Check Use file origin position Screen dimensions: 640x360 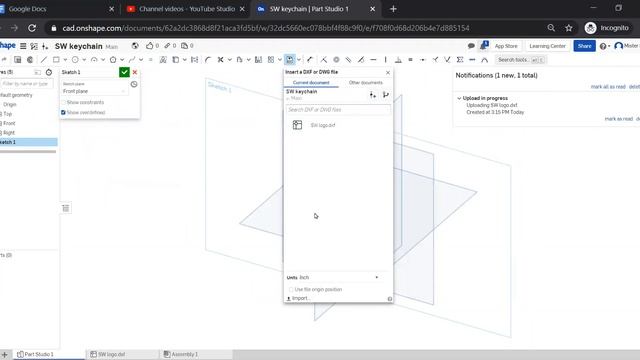(291, 289)
